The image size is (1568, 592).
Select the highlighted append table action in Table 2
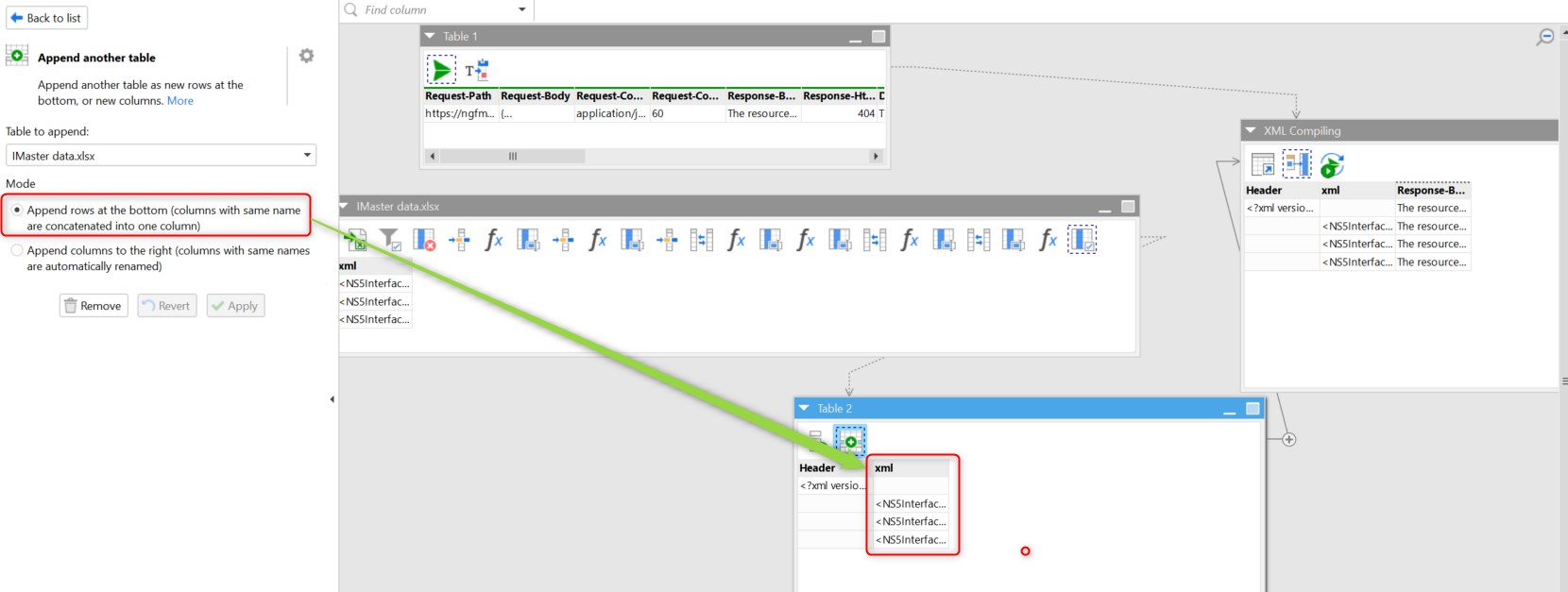click(x=849, y=441)
